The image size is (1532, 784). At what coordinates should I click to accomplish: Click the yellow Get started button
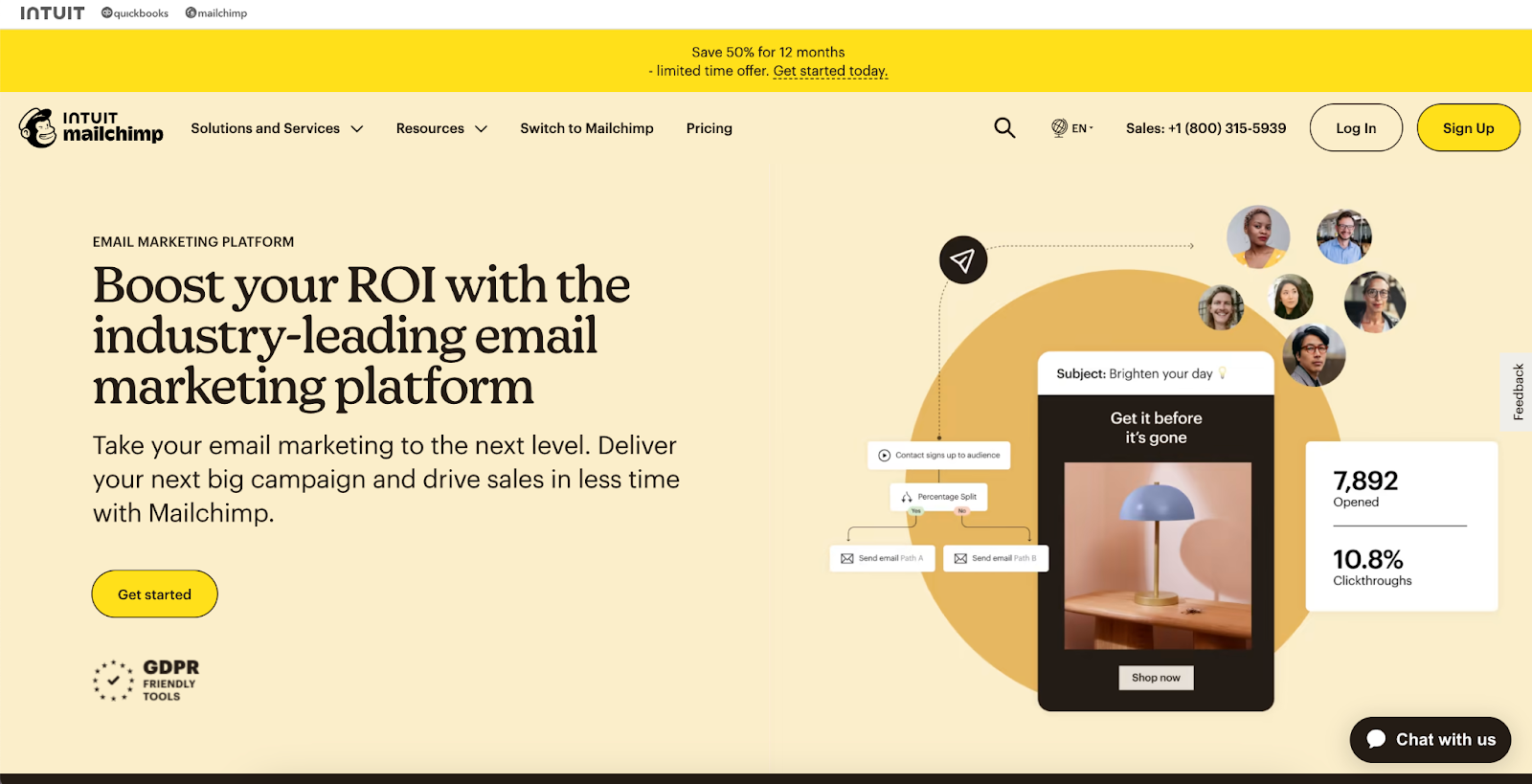click(155, 594)
